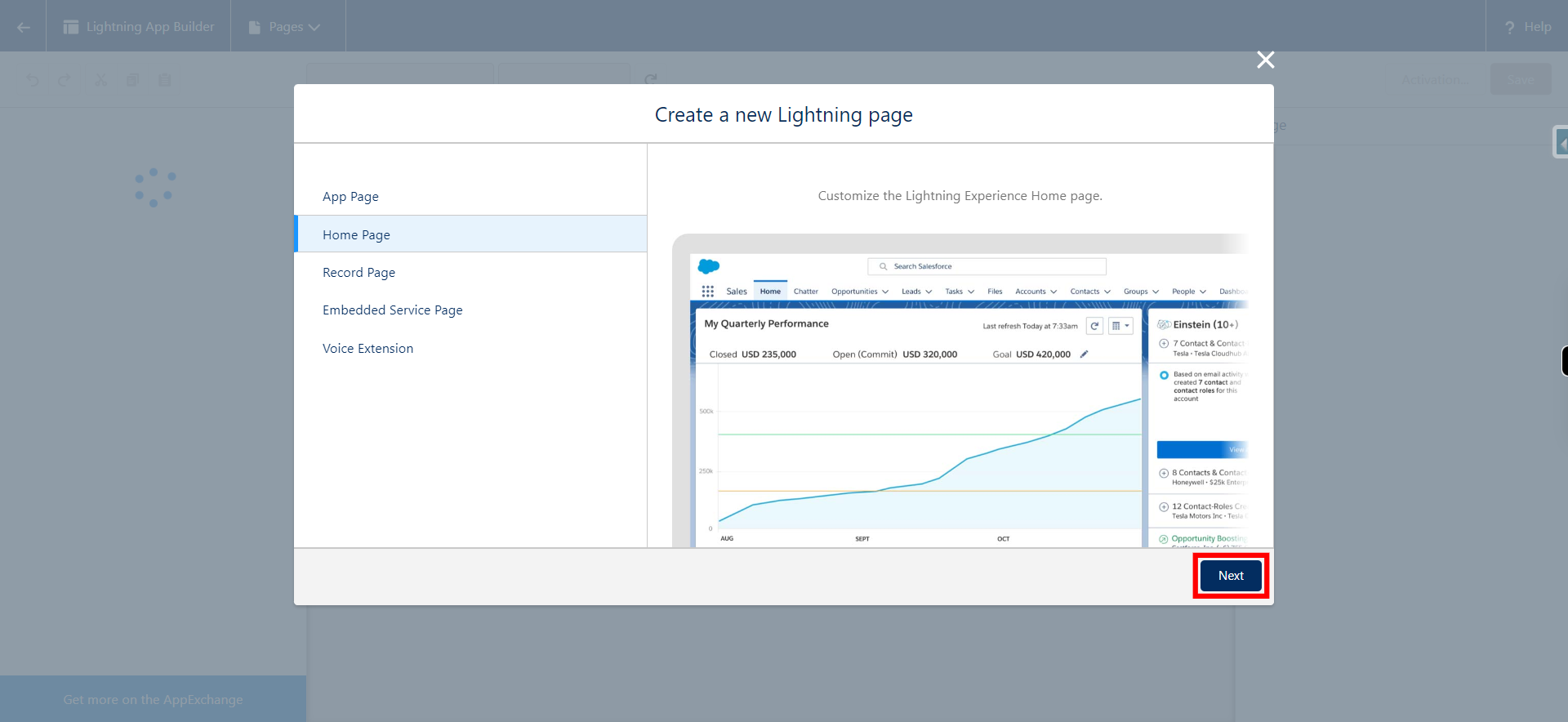Click the dimmed Save button
The image size is (1568, 722).
[1521, 79]
